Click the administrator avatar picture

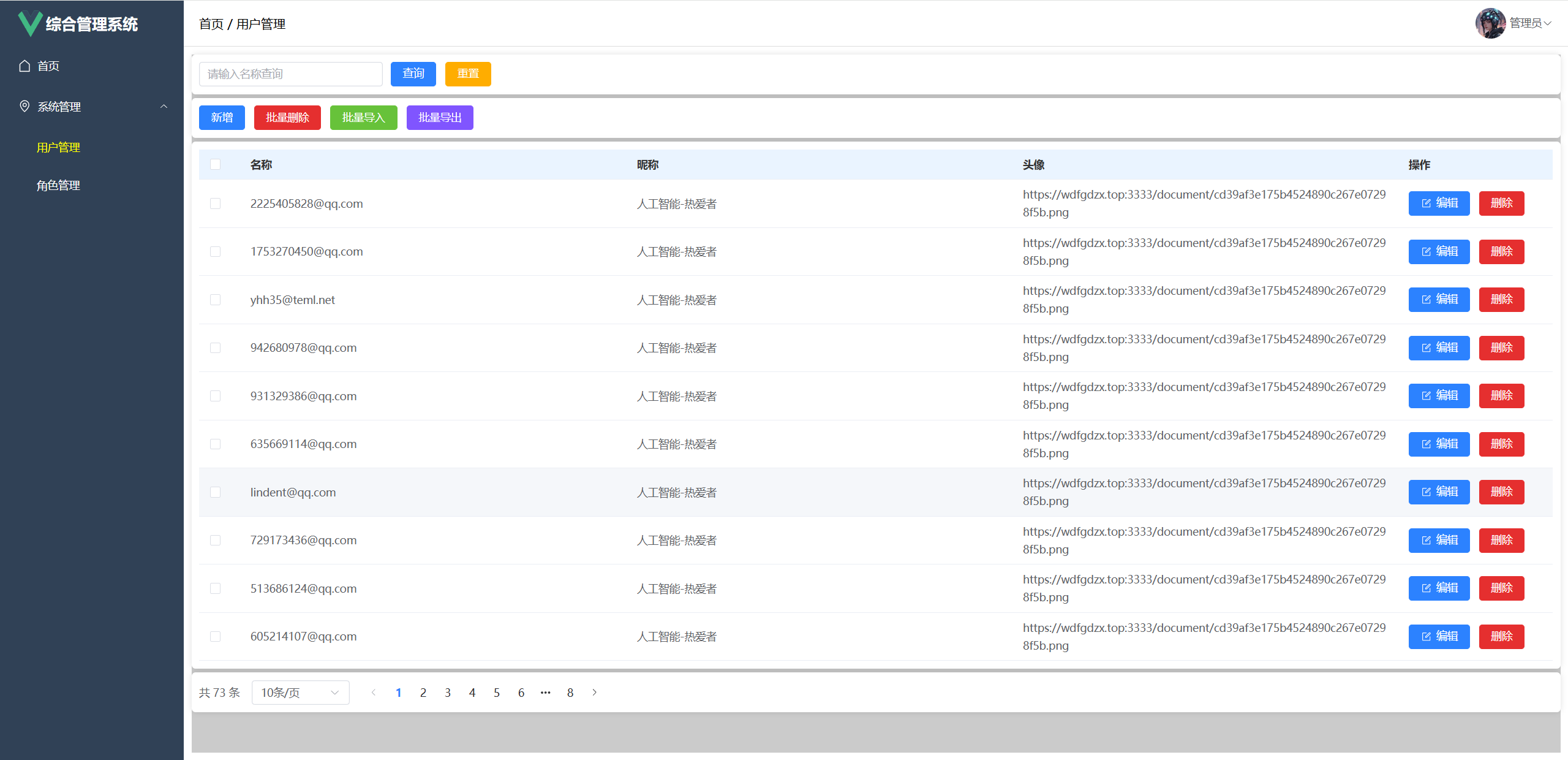point(1490,23)
